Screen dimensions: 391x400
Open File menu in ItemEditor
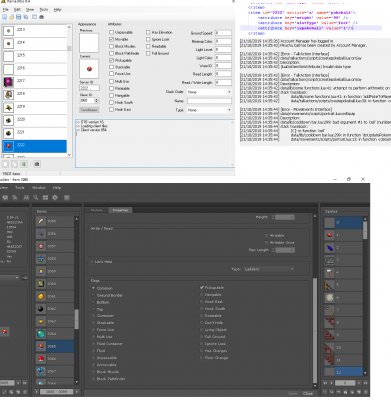tap(6, 10)
